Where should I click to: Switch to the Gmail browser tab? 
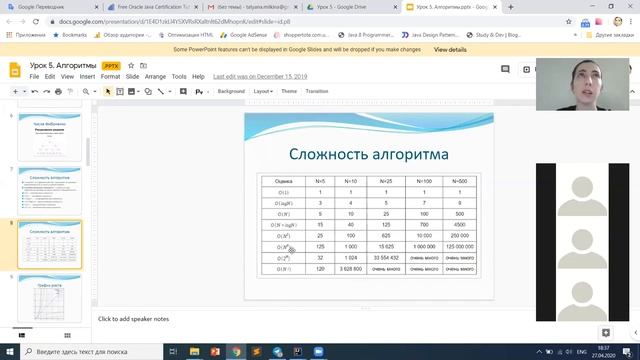pyautogui.click(x=252, y=7)
